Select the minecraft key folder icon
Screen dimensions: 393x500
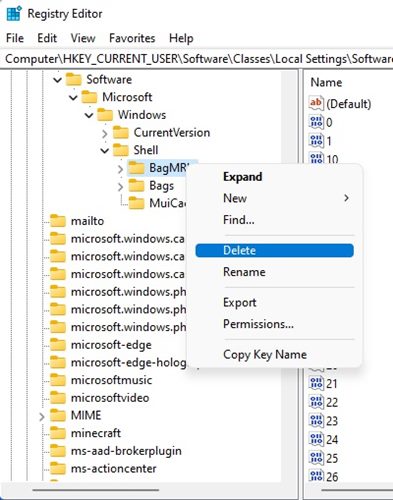click(58, 433)
